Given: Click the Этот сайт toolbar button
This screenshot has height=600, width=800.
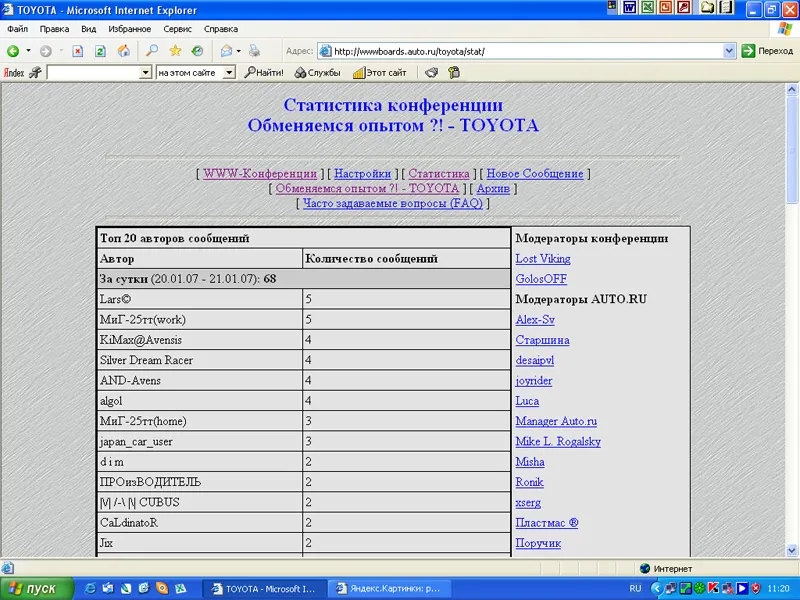Looking at the screenshot, I should 380,73.
